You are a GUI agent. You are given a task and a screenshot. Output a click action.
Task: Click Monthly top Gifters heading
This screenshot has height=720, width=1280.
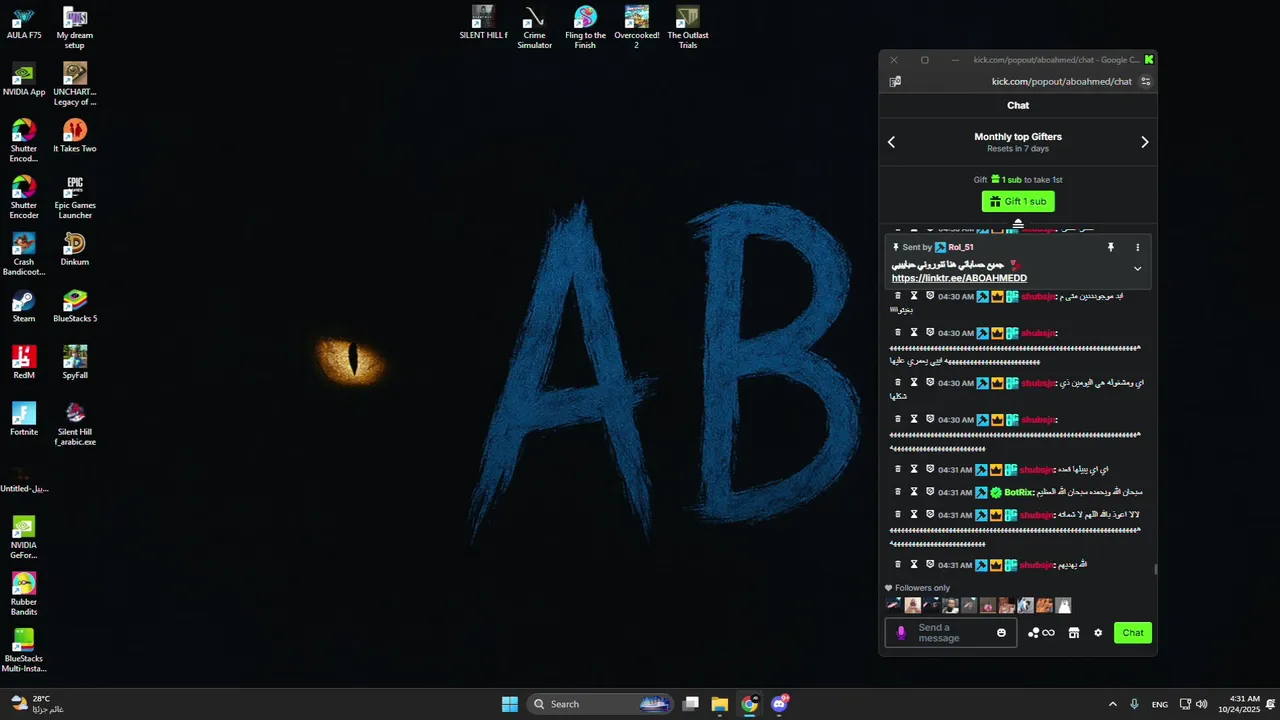pyautogui.click(x=1018, y=137)
